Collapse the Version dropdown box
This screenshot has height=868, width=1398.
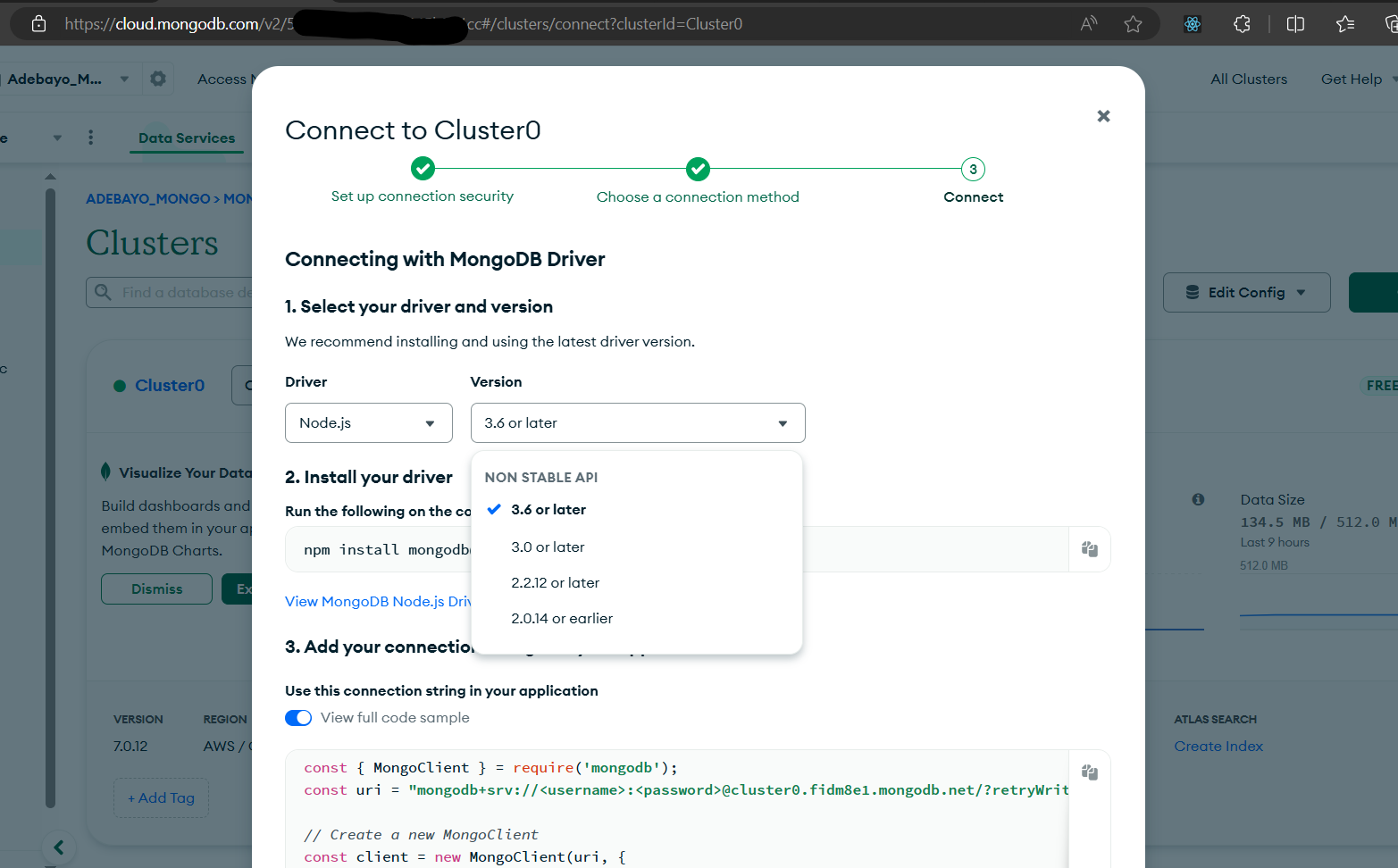637,423
